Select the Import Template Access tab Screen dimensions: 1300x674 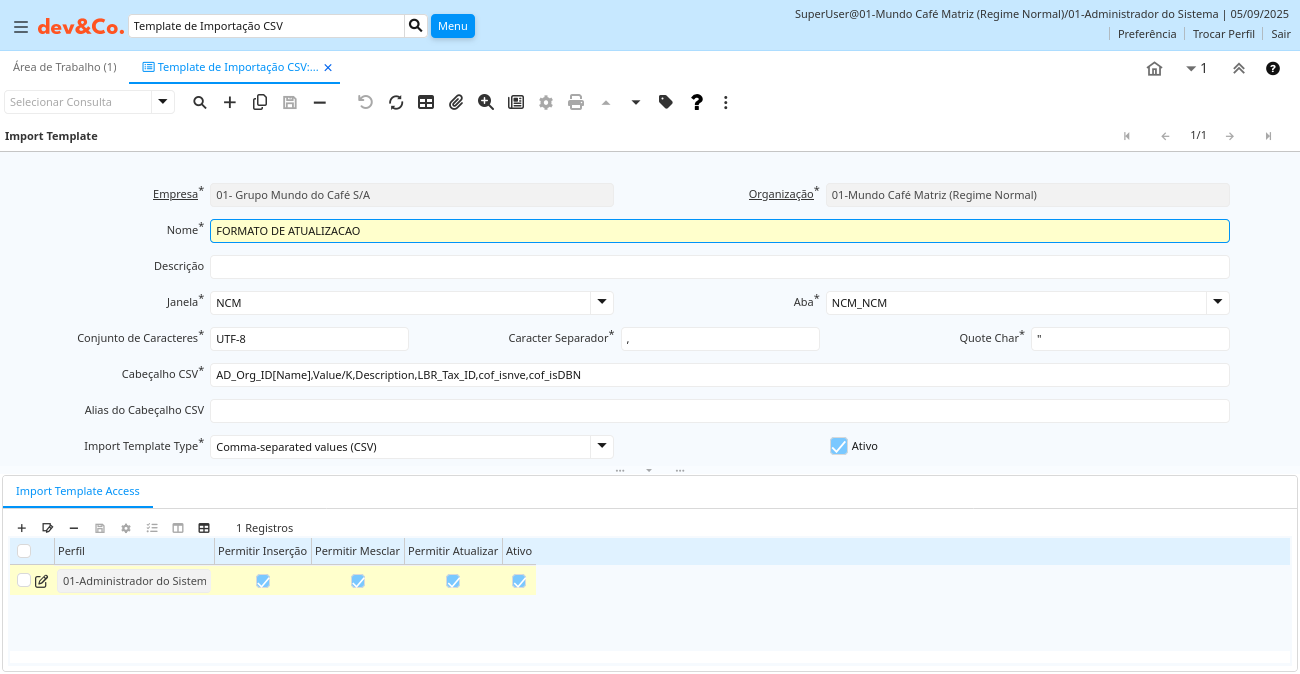(x=78, y=491)
